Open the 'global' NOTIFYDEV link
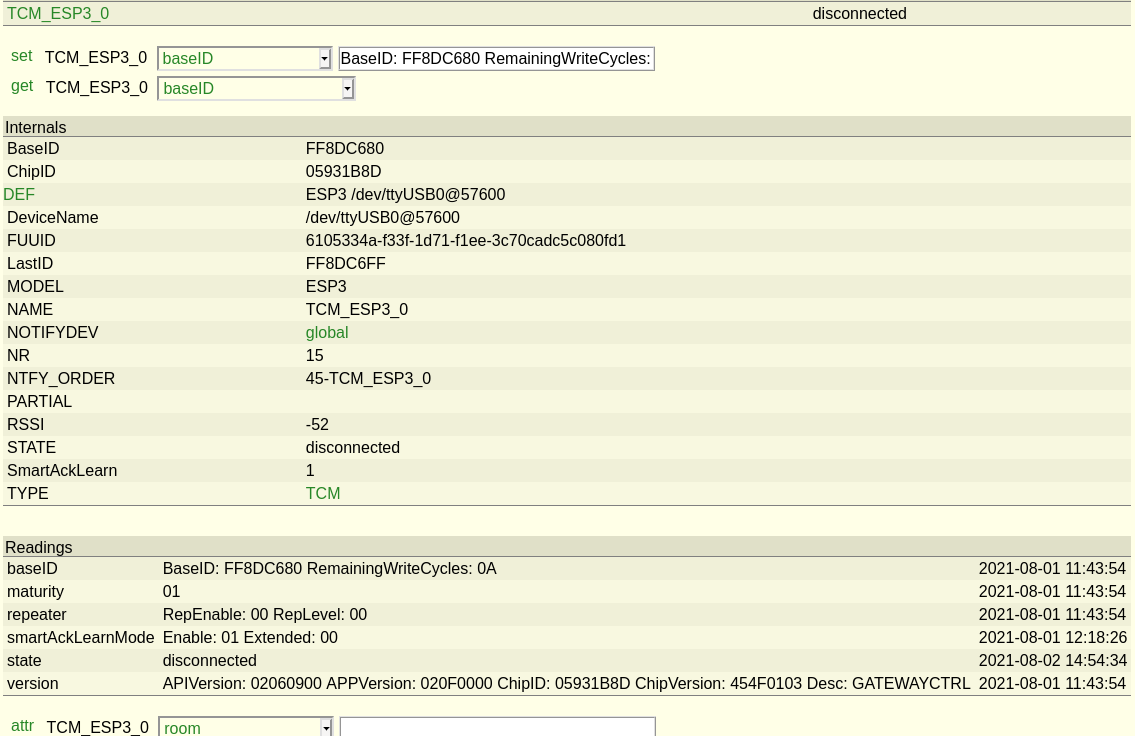The height and width of the screenshot is (736, 1135). [x=327, y=333]
